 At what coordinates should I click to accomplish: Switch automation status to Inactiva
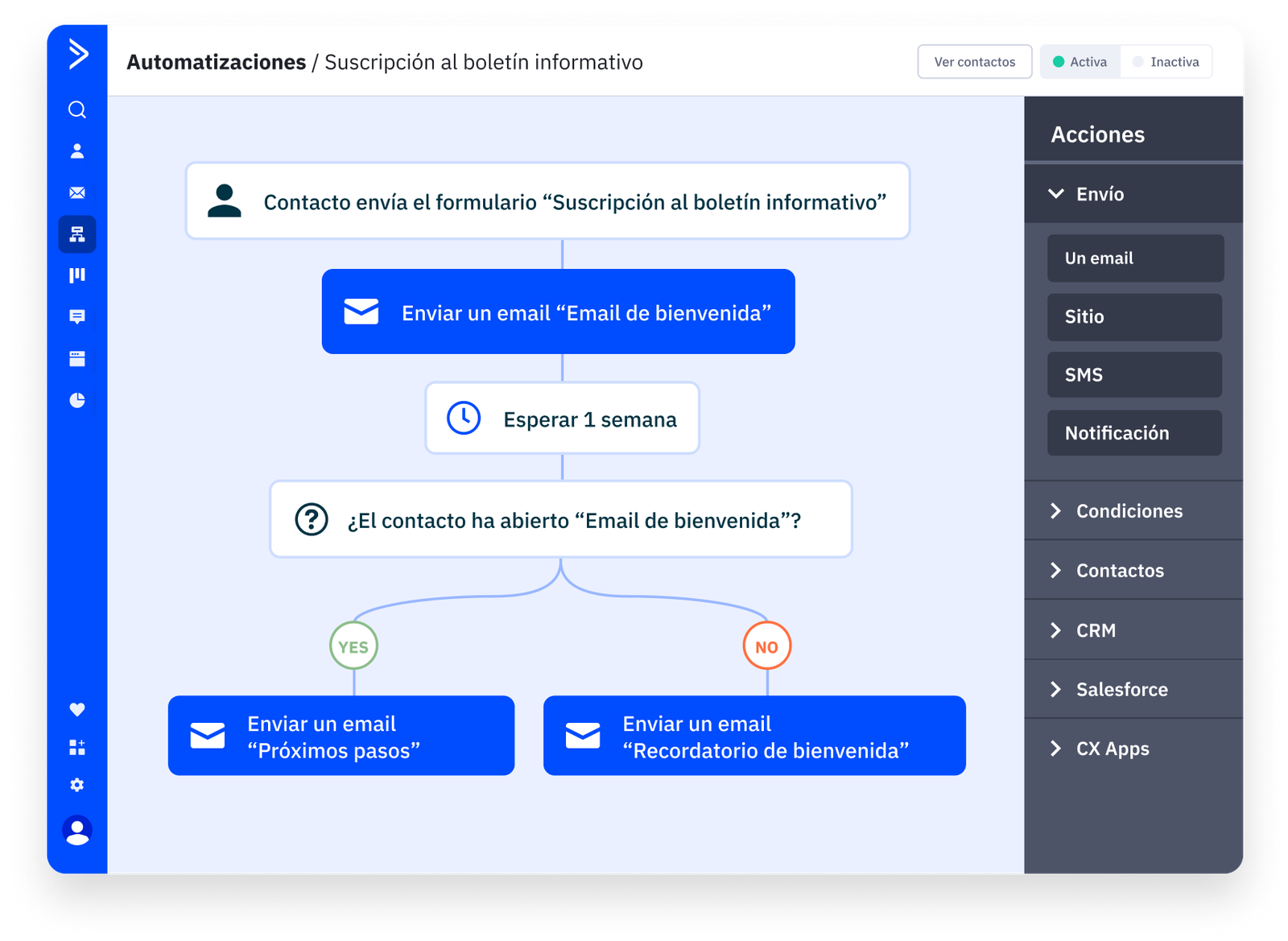(x=1166, y=62)
